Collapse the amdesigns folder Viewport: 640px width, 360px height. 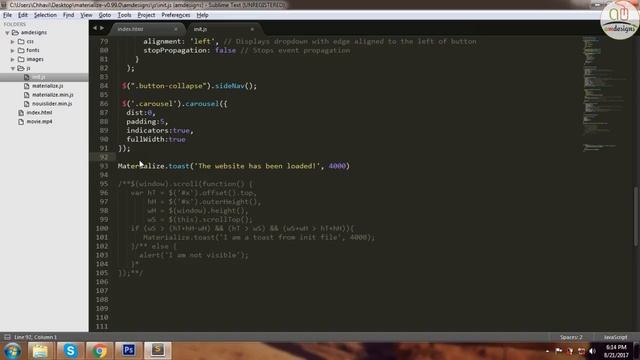7,33
